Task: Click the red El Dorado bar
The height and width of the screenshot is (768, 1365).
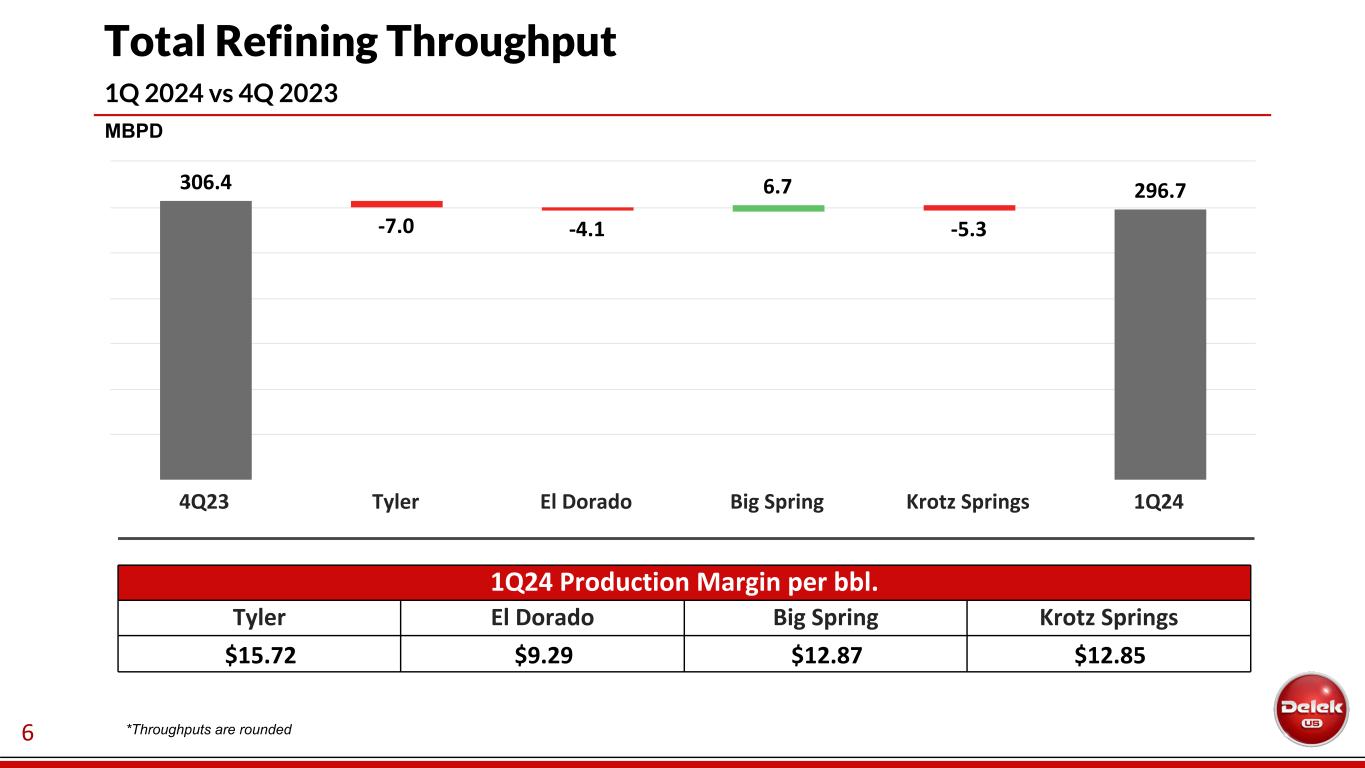Action: coord(587,209)
